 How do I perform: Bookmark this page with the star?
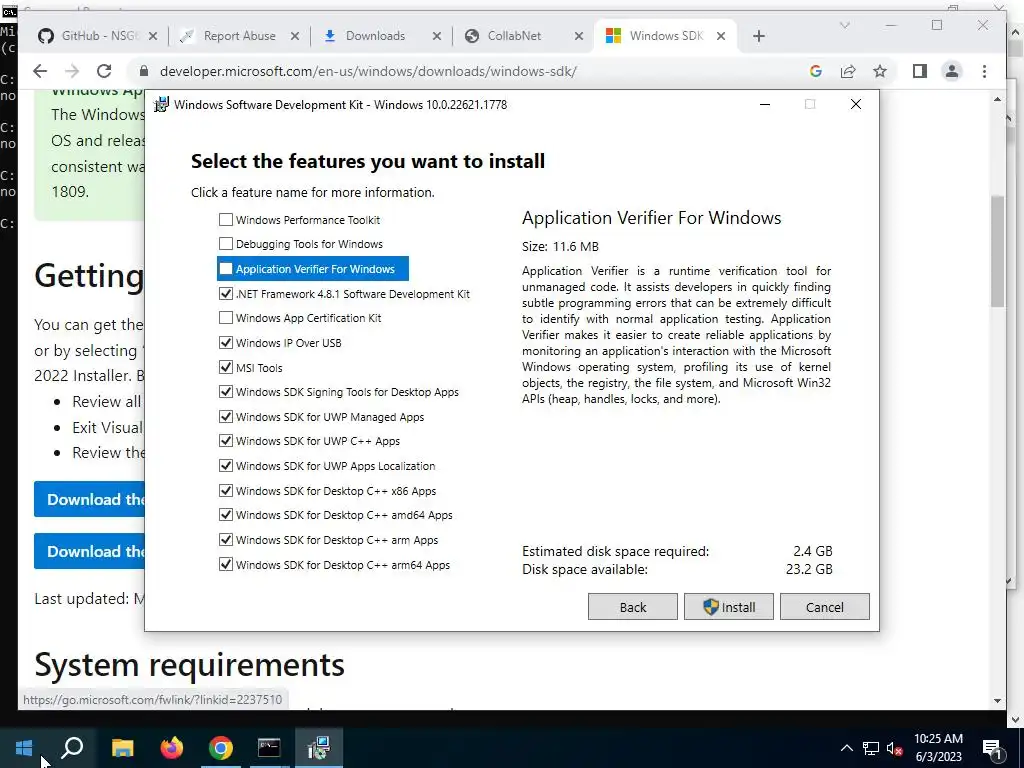pyautogui.click(x=880, y=71)
